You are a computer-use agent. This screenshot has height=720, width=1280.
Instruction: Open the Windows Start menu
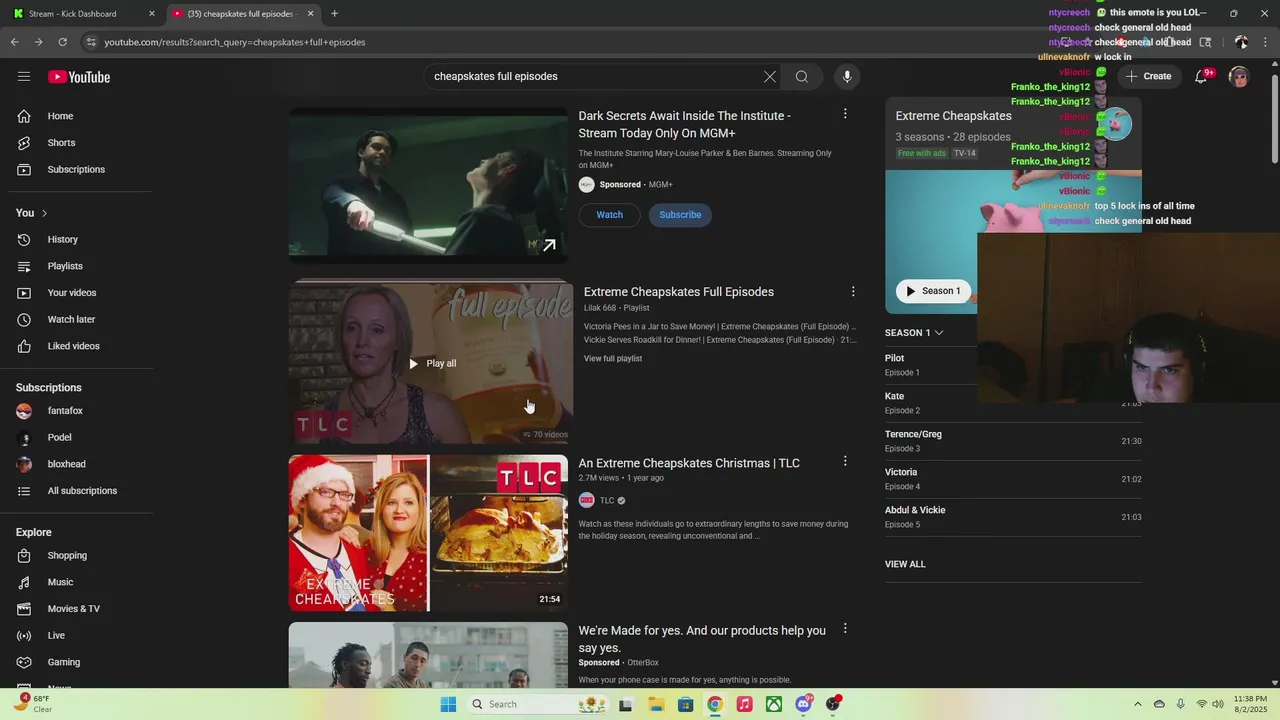pyautogui.click(x=449, y=704)
